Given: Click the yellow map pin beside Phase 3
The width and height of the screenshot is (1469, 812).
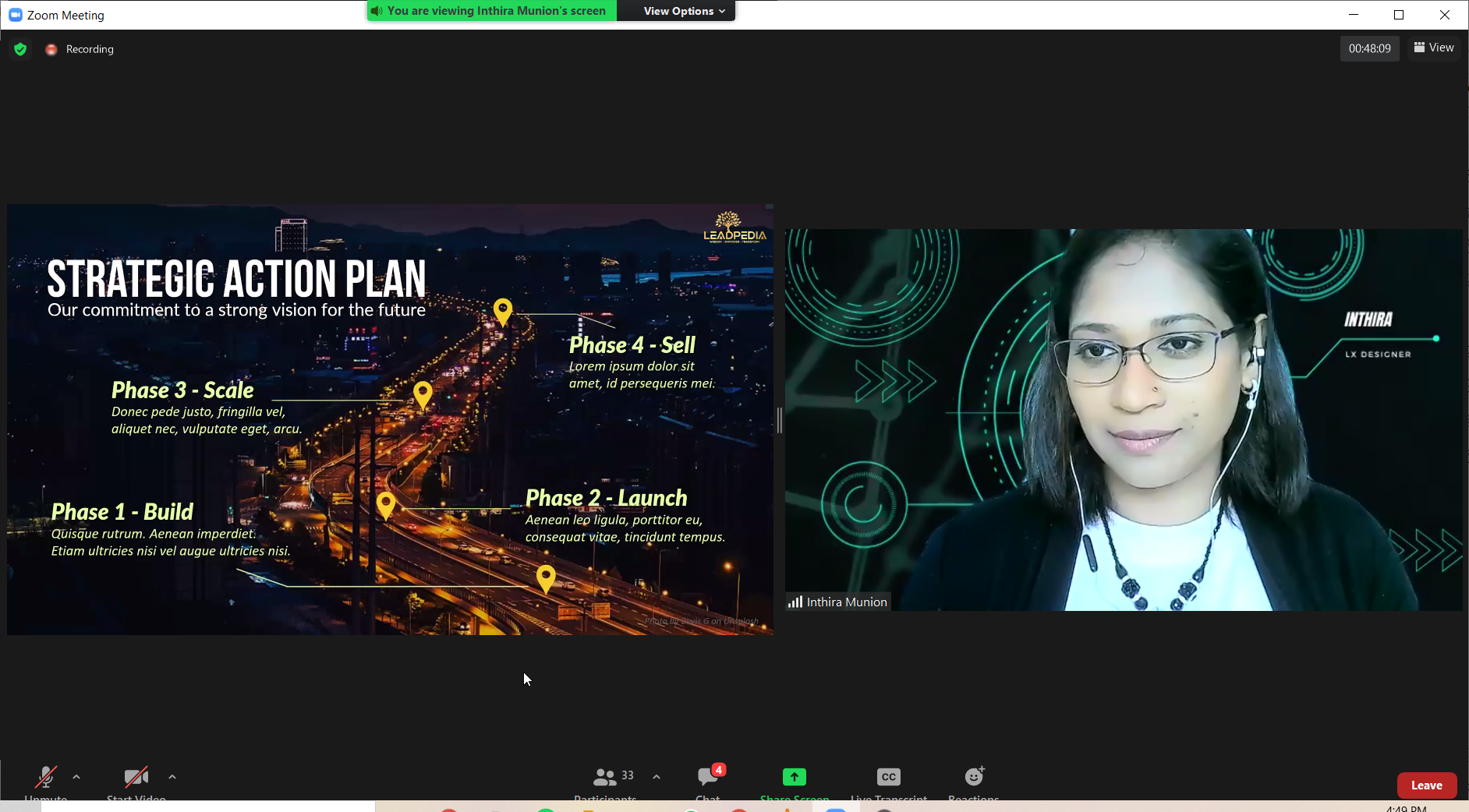Looking at the screenshot, I should pos(423,395).
